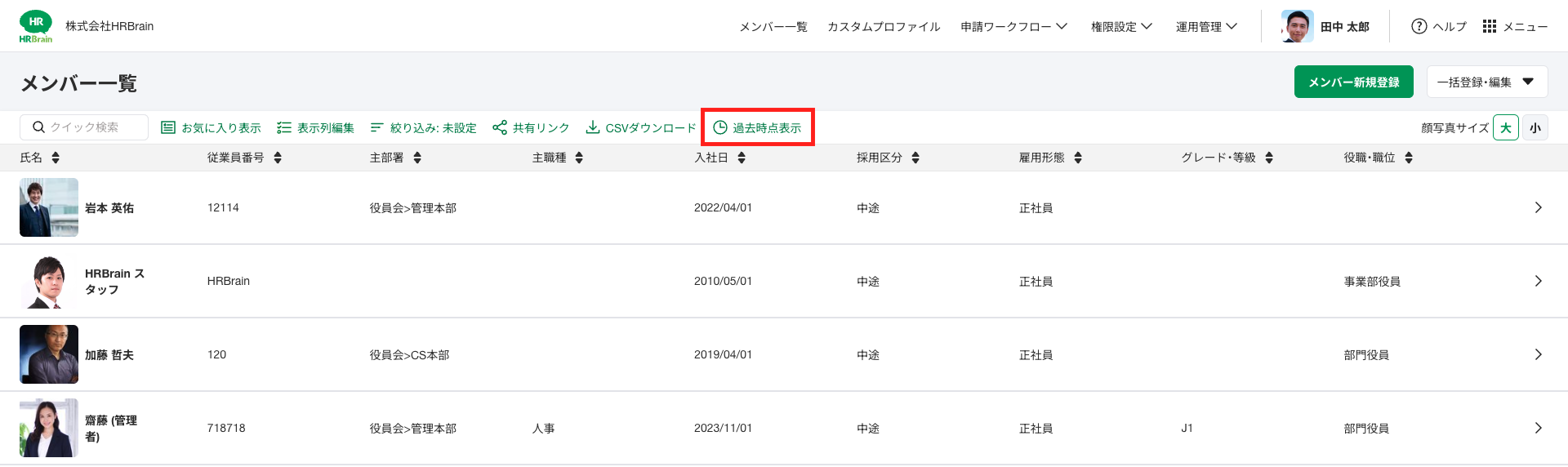The width and height of the screenshot is (1568, 467).
Task: Set face photo size to 大
Action: click(1506, 127)
